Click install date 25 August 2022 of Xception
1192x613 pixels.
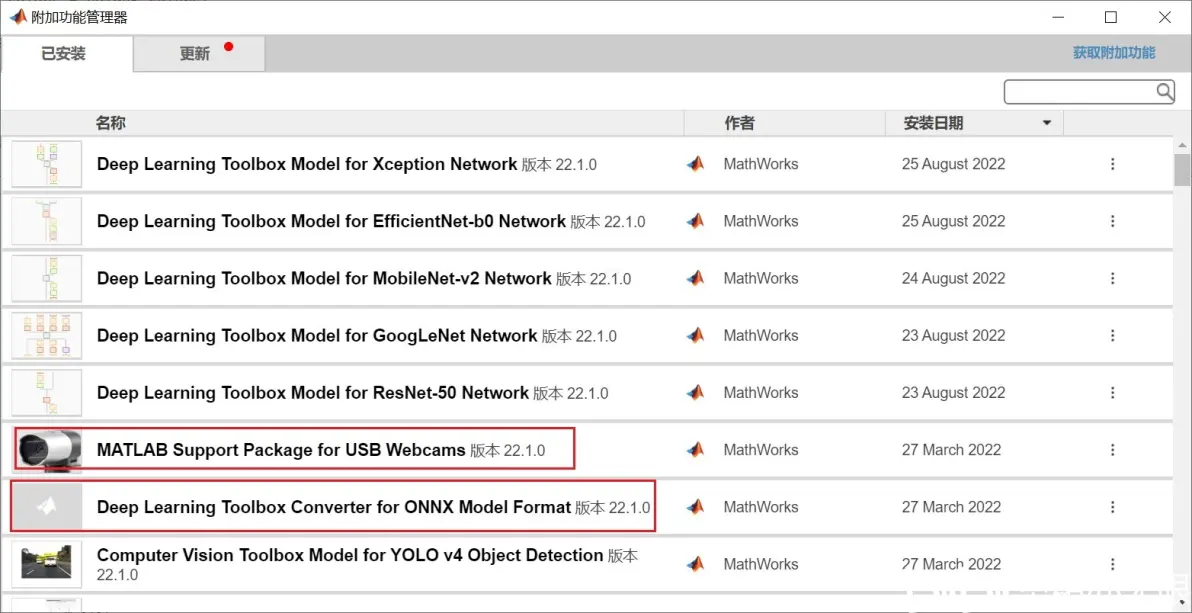click(x=953, y=164)
